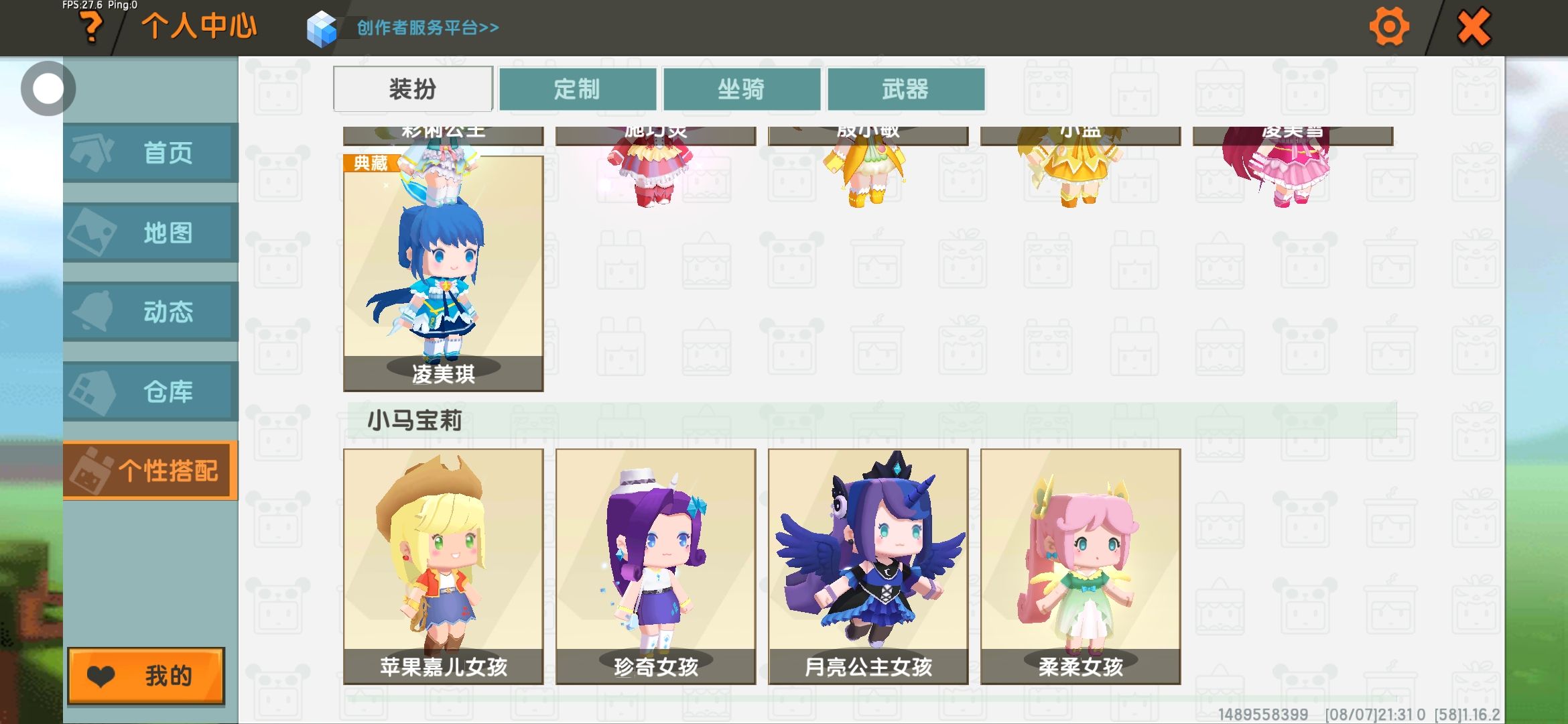Pick the 月亮公主女孩 costume
This screenshot has width=1568, height=724.
[x=868, y=566]
